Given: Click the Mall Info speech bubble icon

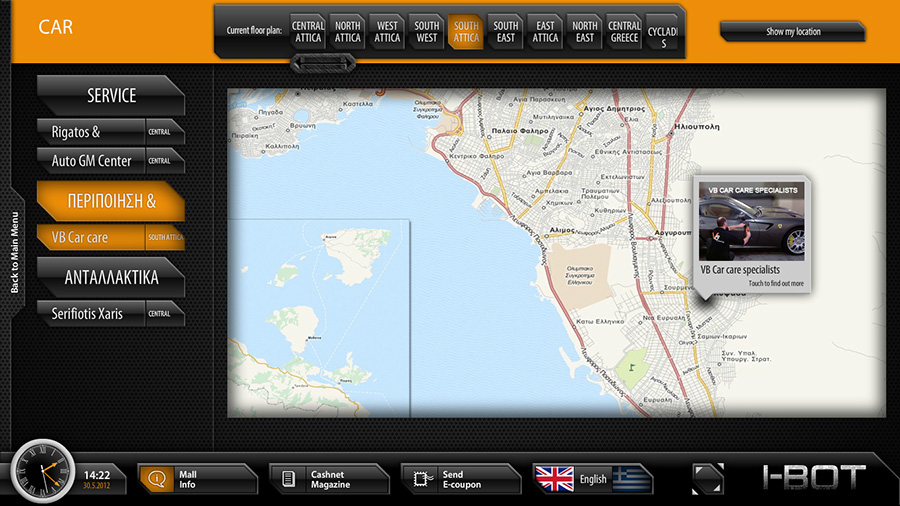Looking at the screenshot, I should coord(156,479).
